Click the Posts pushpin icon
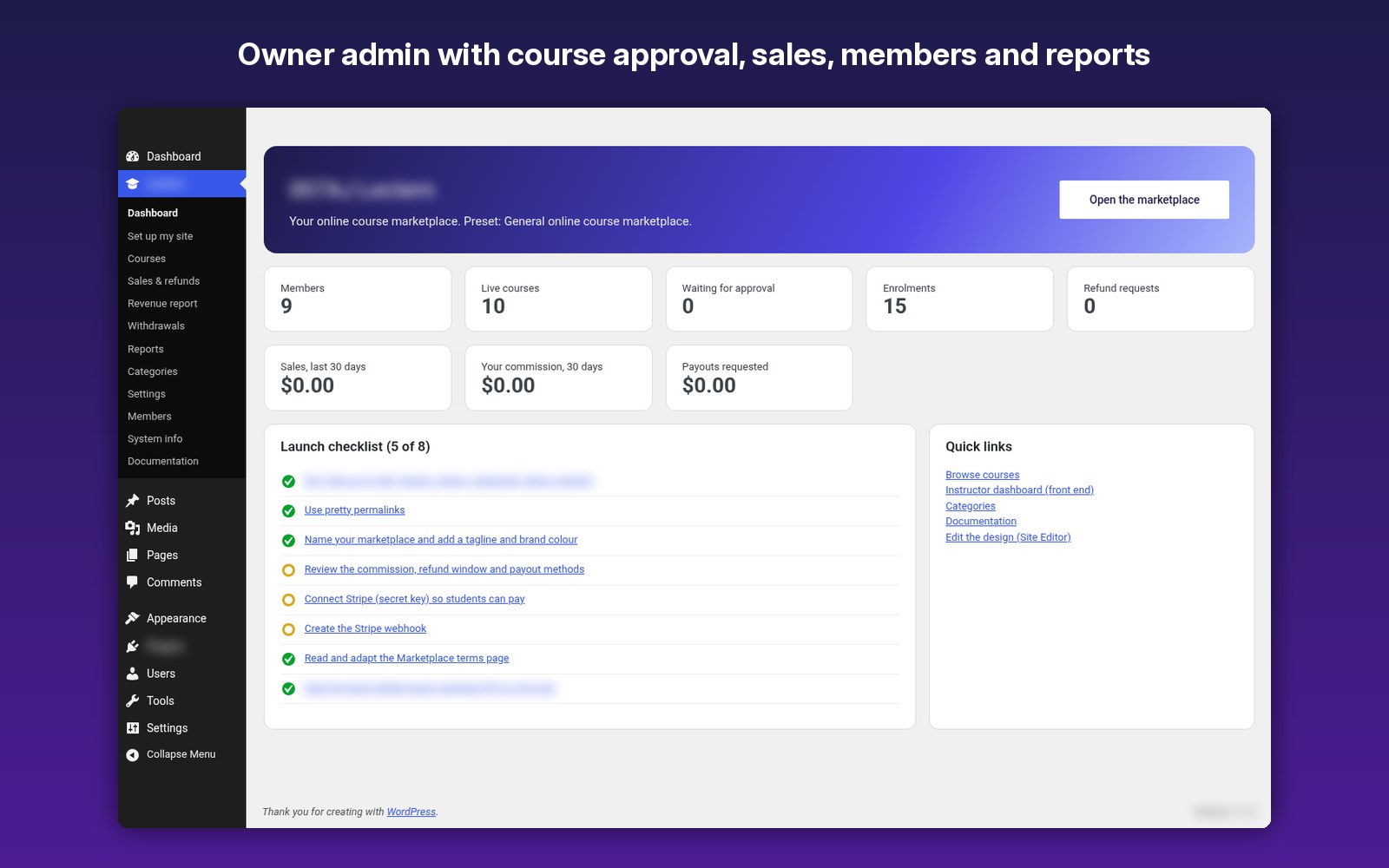This screenshot has height=868, width=1389. [133, 501]
